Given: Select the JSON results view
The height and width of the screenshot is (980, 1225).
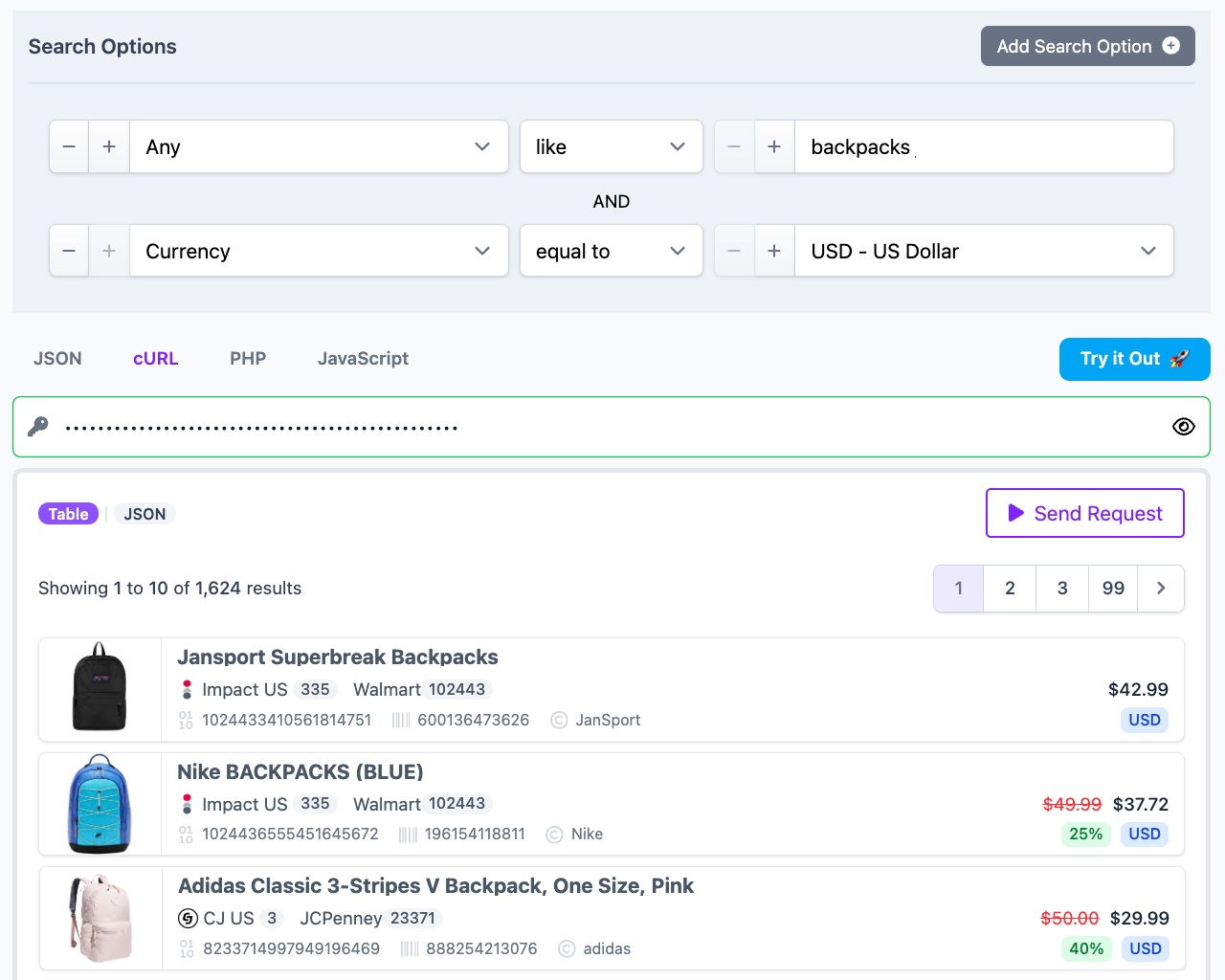Looking at the screenshot, I should point(145,514).
